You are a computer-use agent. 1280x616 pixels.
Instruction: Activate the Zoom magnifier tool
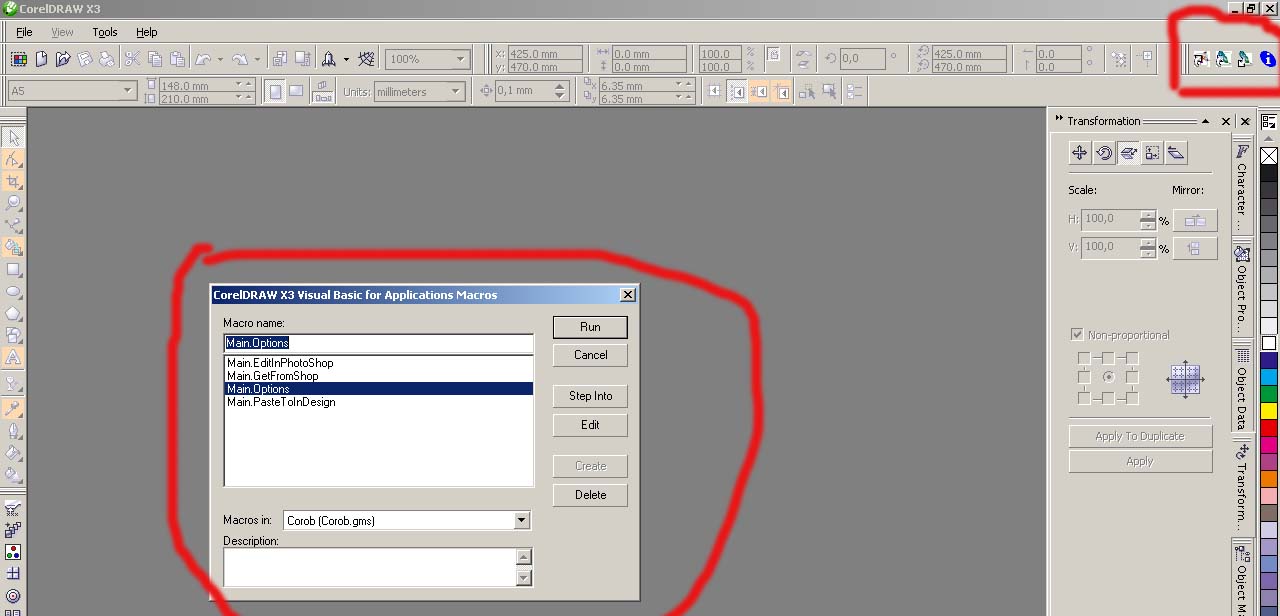click(x=13, y=204)
